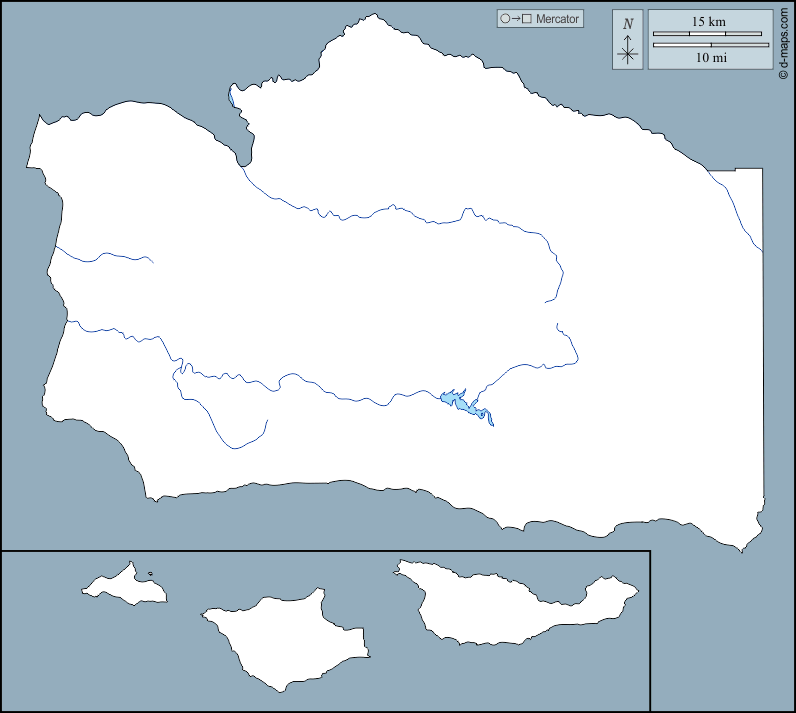Open the d-maps.com copyright link
Screen dimensions: 796x713
point(784,40)
